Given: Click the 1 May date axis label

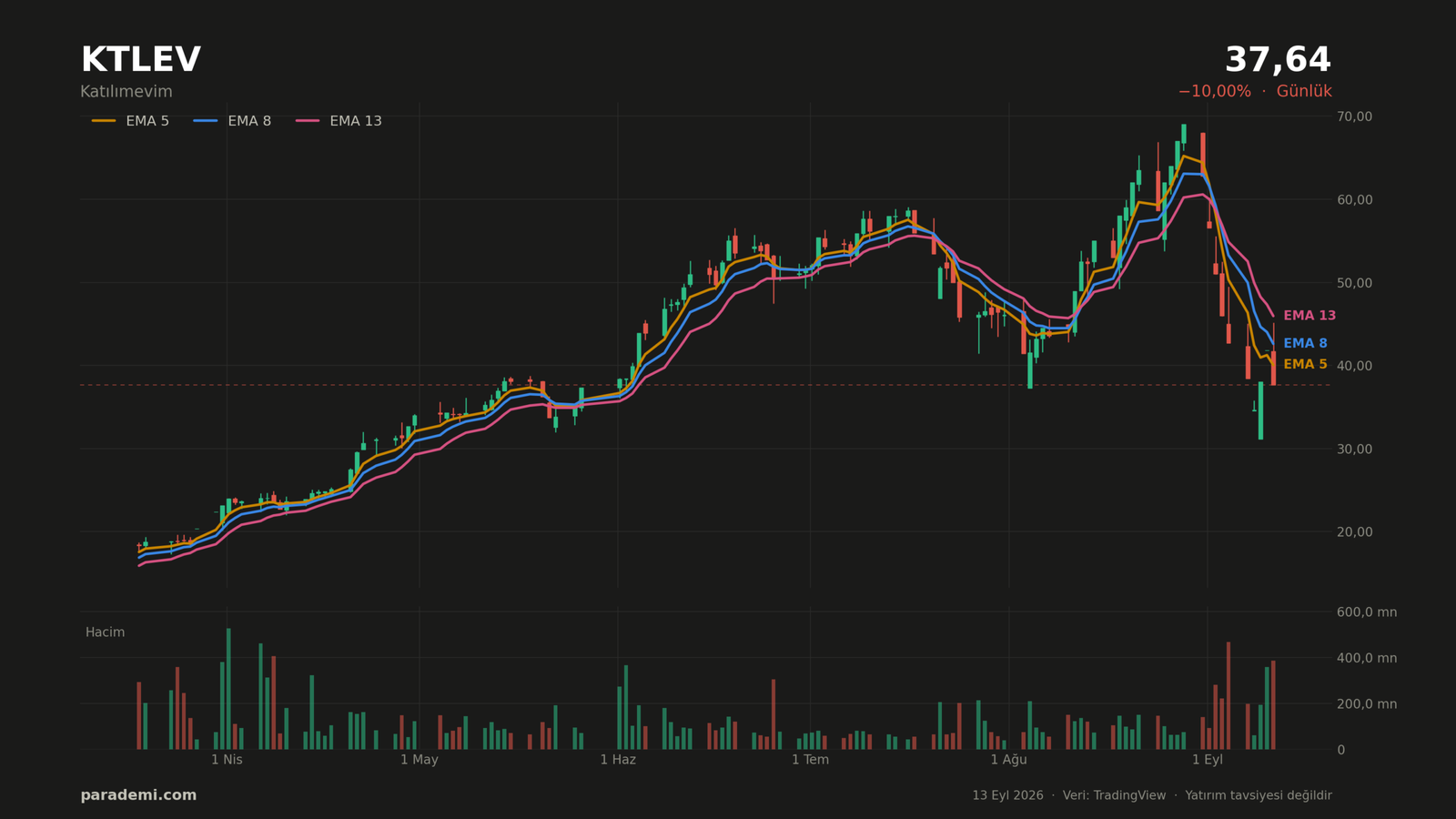Looking at the screenshot, I should pyautogui.click(x=420, y=760).
